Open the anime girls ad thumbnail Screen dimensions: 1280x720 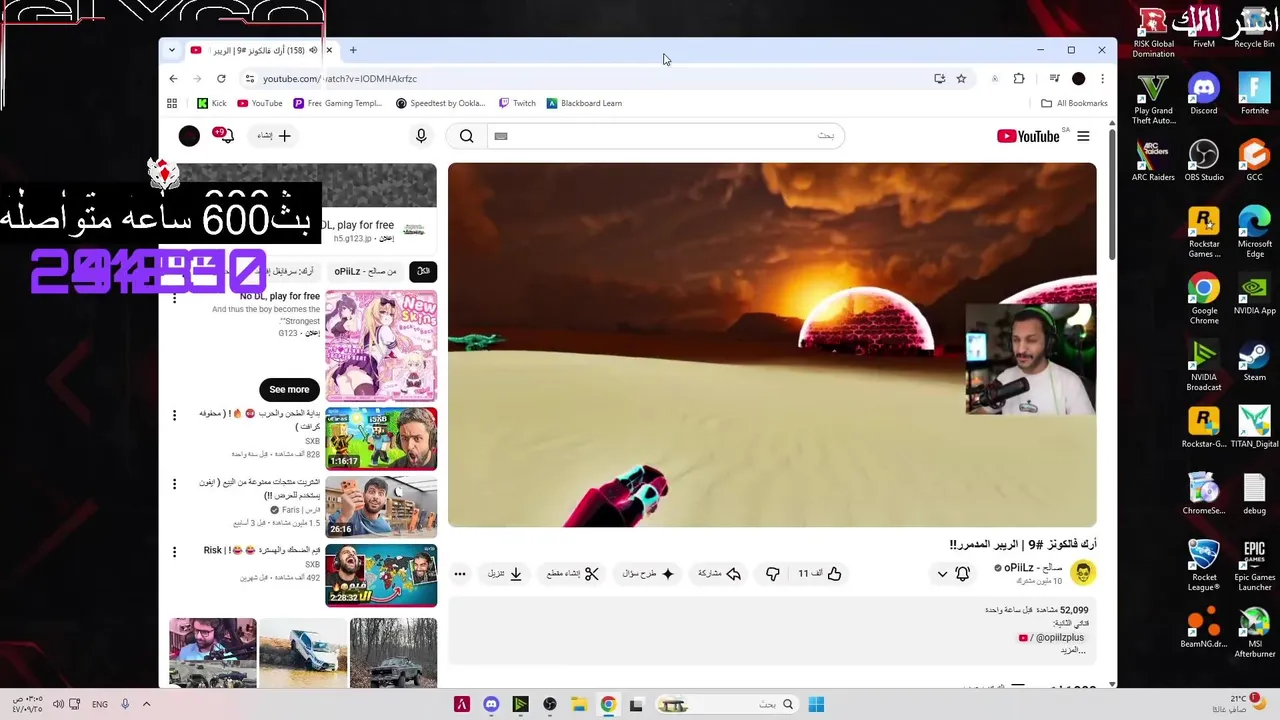click(x=381, y=345)
